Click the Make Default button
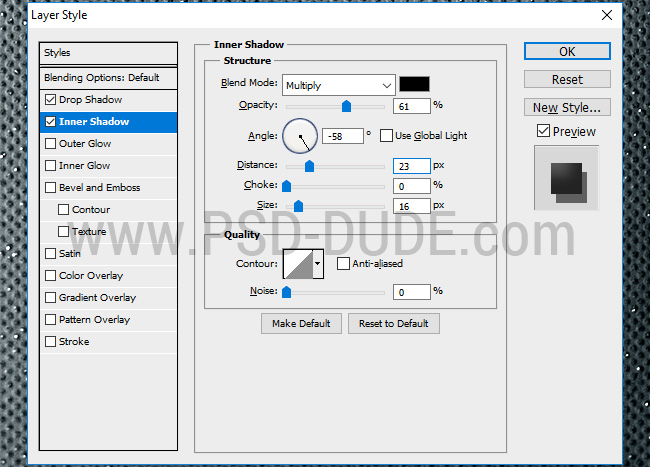This screenshot has width=650, height=467. click(301, 323)
